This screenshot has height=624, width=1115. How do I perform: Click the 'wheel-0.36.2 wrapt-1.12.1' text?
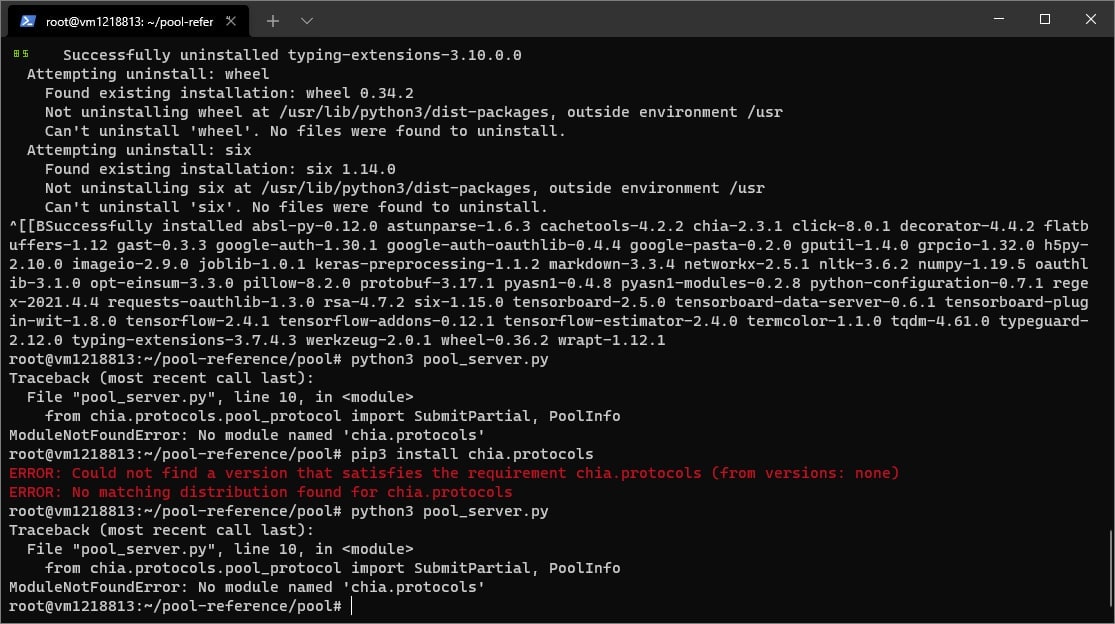pyautogui.click(x=553, y=340)
